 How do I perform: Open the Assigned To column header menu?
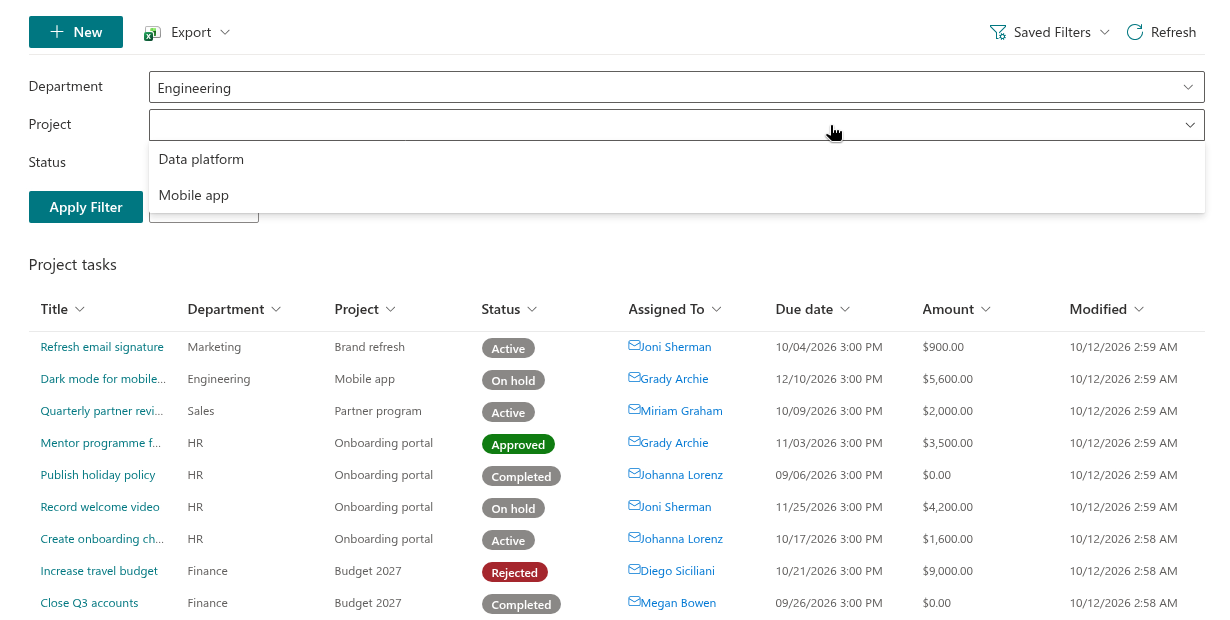[716, 309]
